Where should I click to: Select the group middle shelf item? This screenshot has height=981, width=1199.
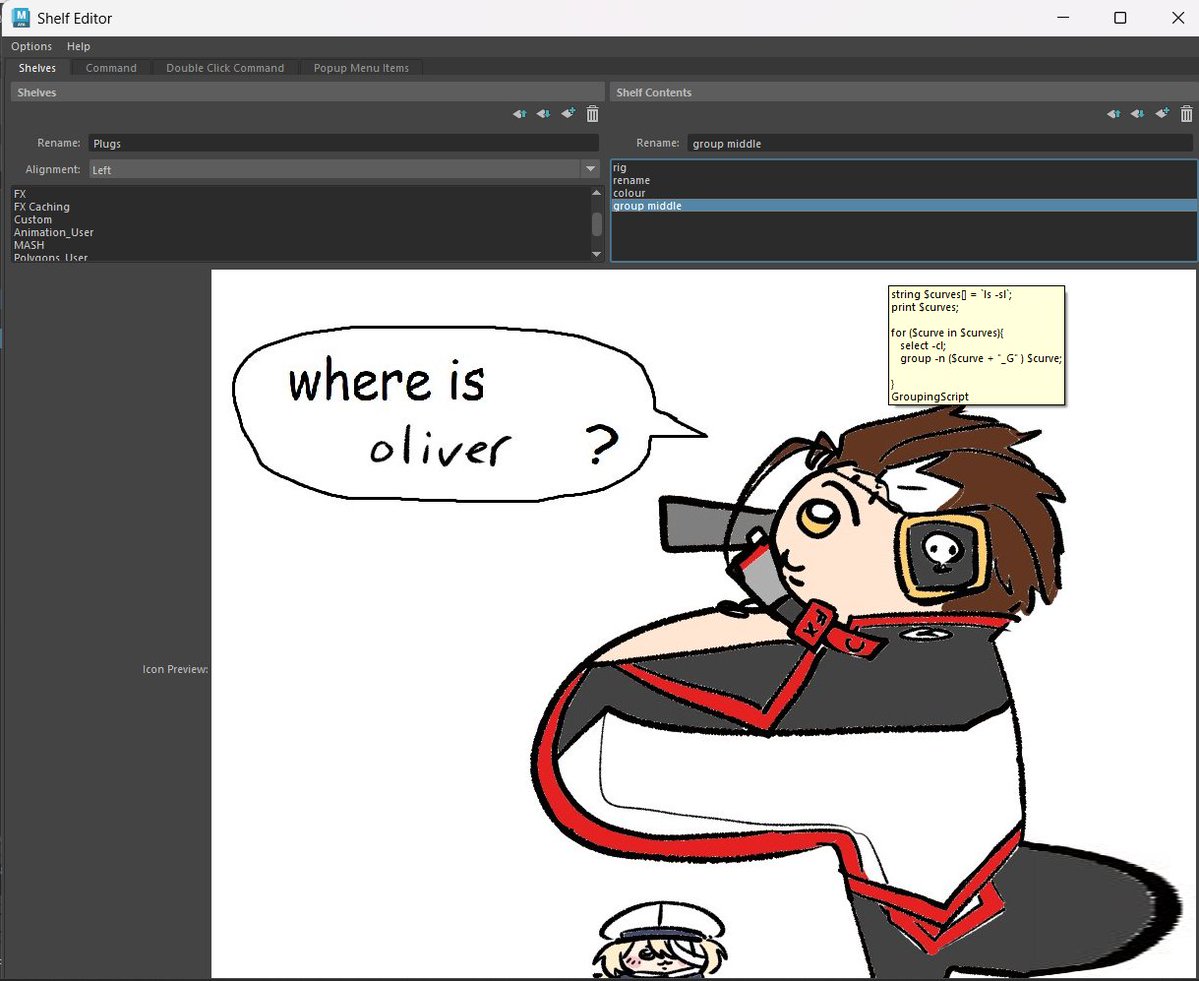[x=904, y=206]
